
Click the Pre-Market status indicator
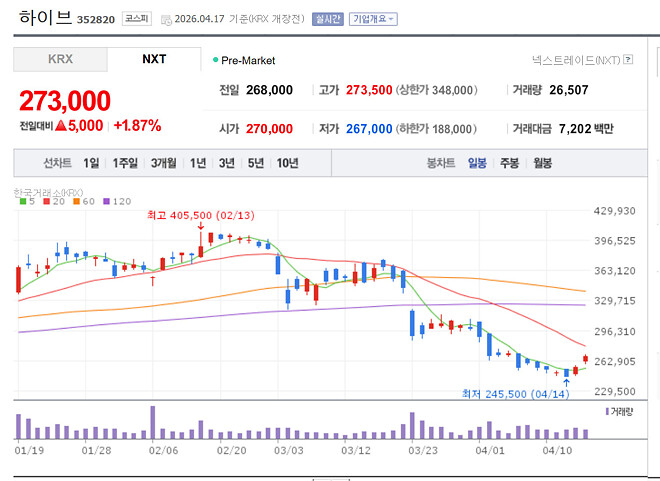[x=244, y=61]
